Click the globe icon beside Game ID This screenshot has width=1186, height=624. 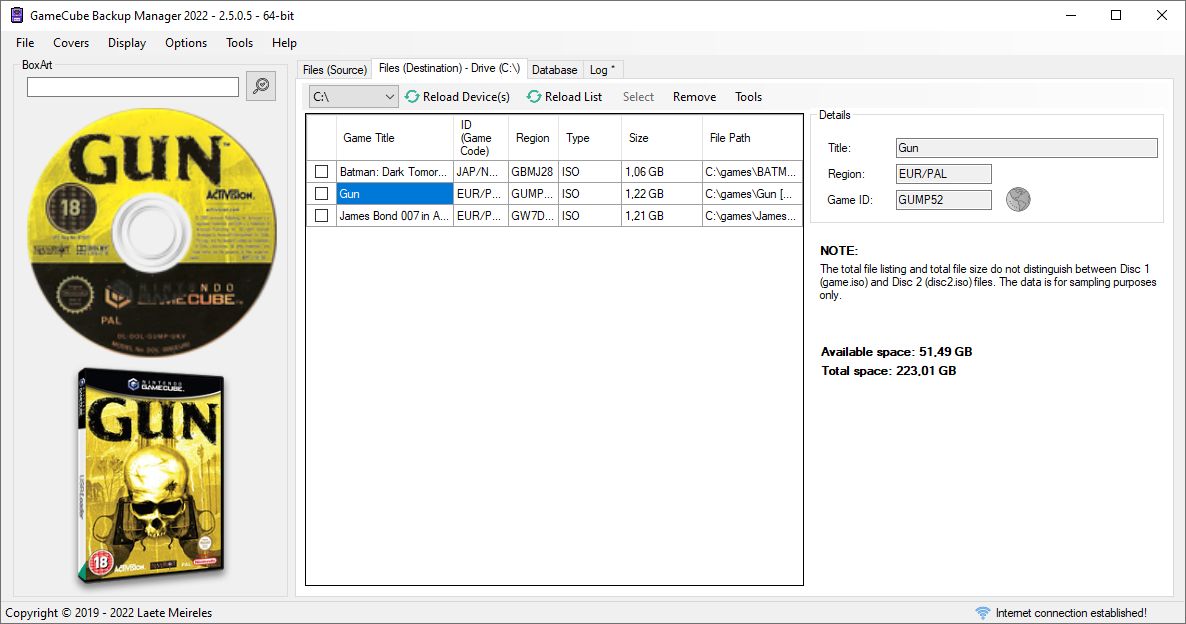click(x=1018, y=200)
